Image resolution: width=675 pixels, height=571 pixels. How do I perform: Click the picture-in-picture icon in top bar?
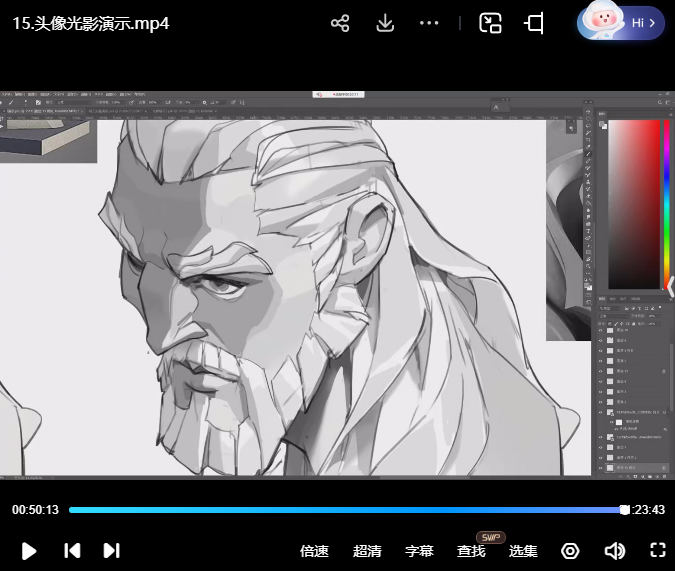(490, 23)
